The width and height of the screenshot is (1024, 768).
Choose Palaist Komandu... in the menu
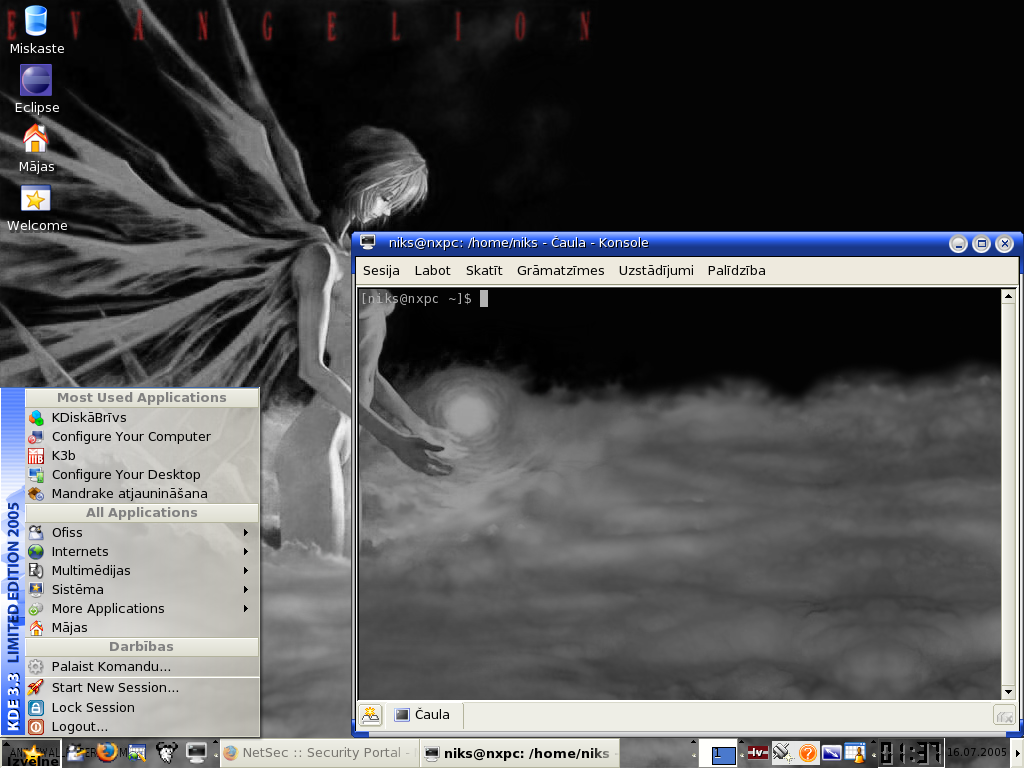[142, 666]
